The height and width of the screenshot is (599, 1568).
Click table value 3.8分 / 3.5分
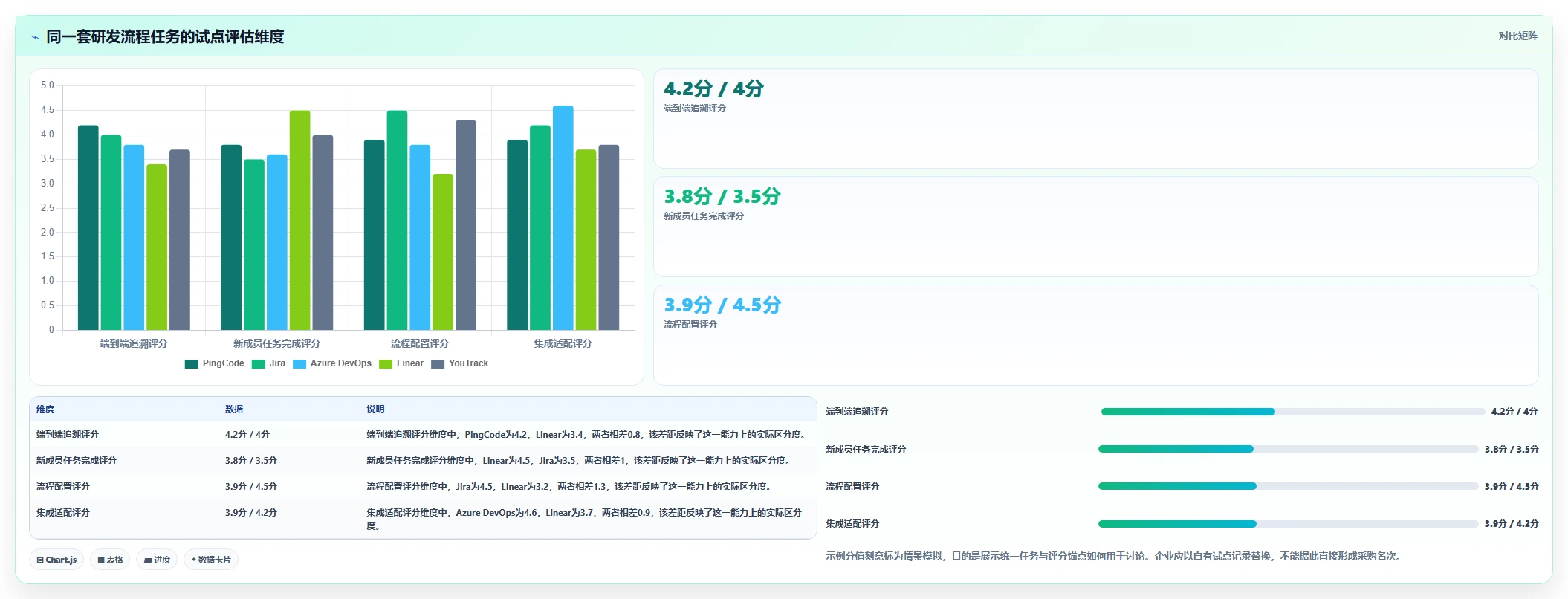click(x=251, y=461)
